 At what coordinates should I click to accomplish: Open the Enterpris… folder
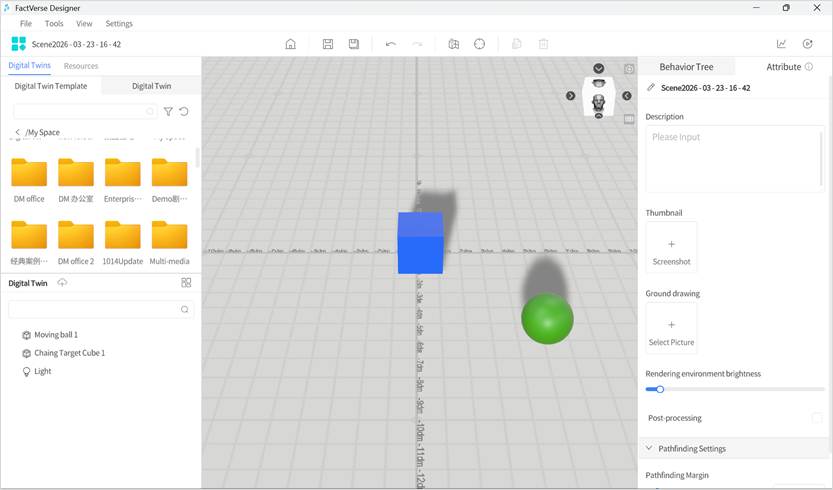click(123, 181)
